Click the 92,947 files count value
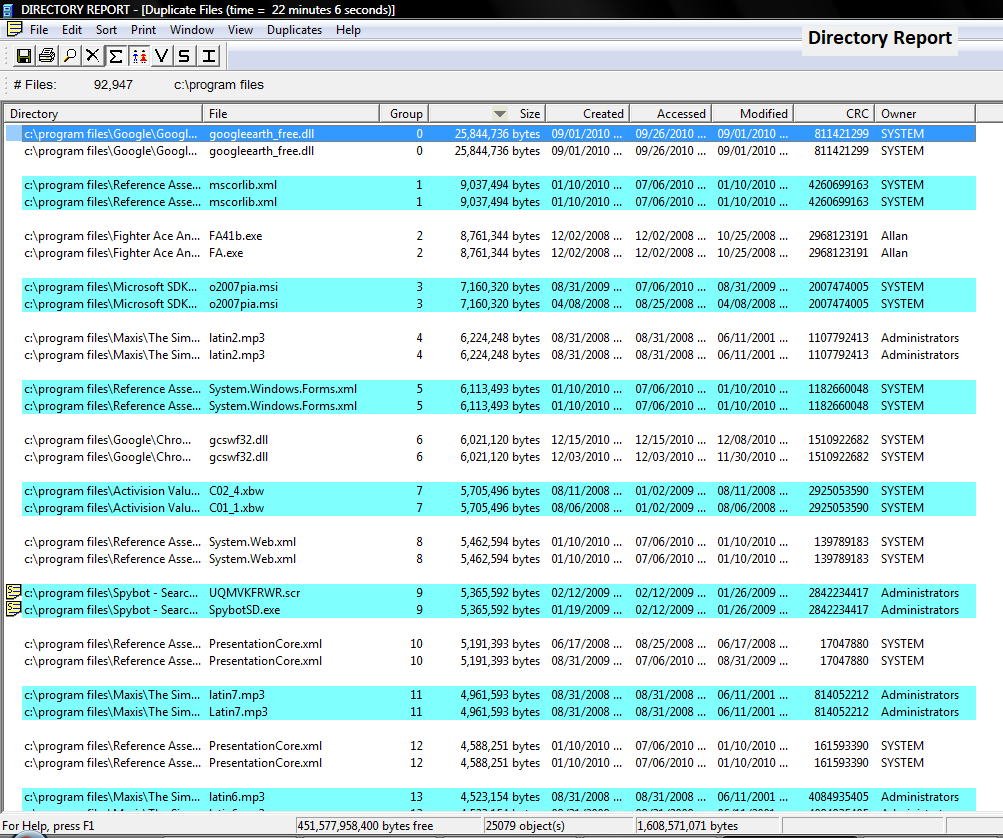Screen dimensions: 1003x838 [113, 84]
